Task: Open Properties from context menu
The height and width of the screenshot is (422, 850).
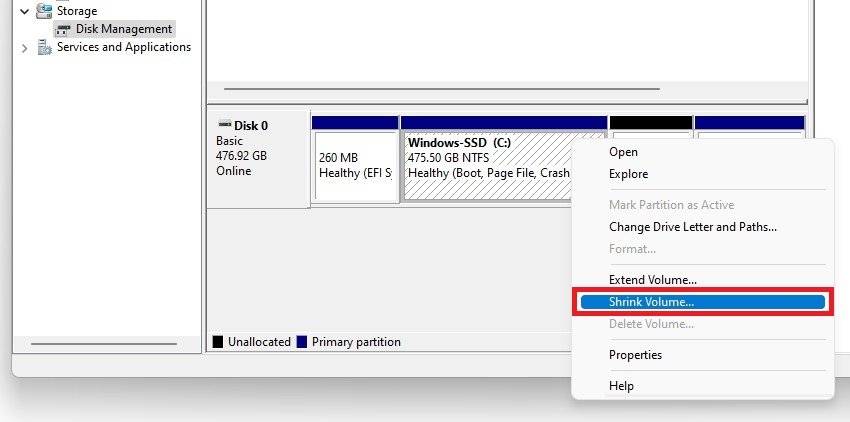Action: click(703, 355)
